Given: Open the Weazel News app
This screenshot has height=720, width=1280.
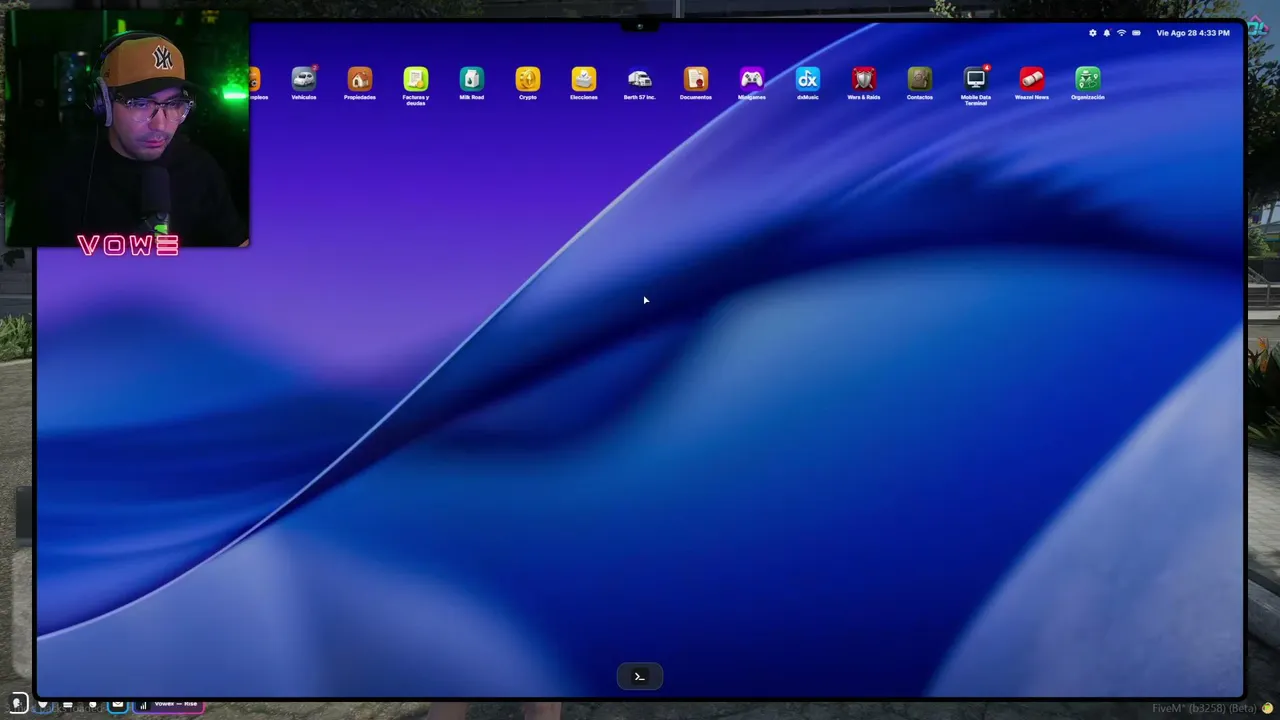Looking at the screenshot, I should pos(1032,79).
